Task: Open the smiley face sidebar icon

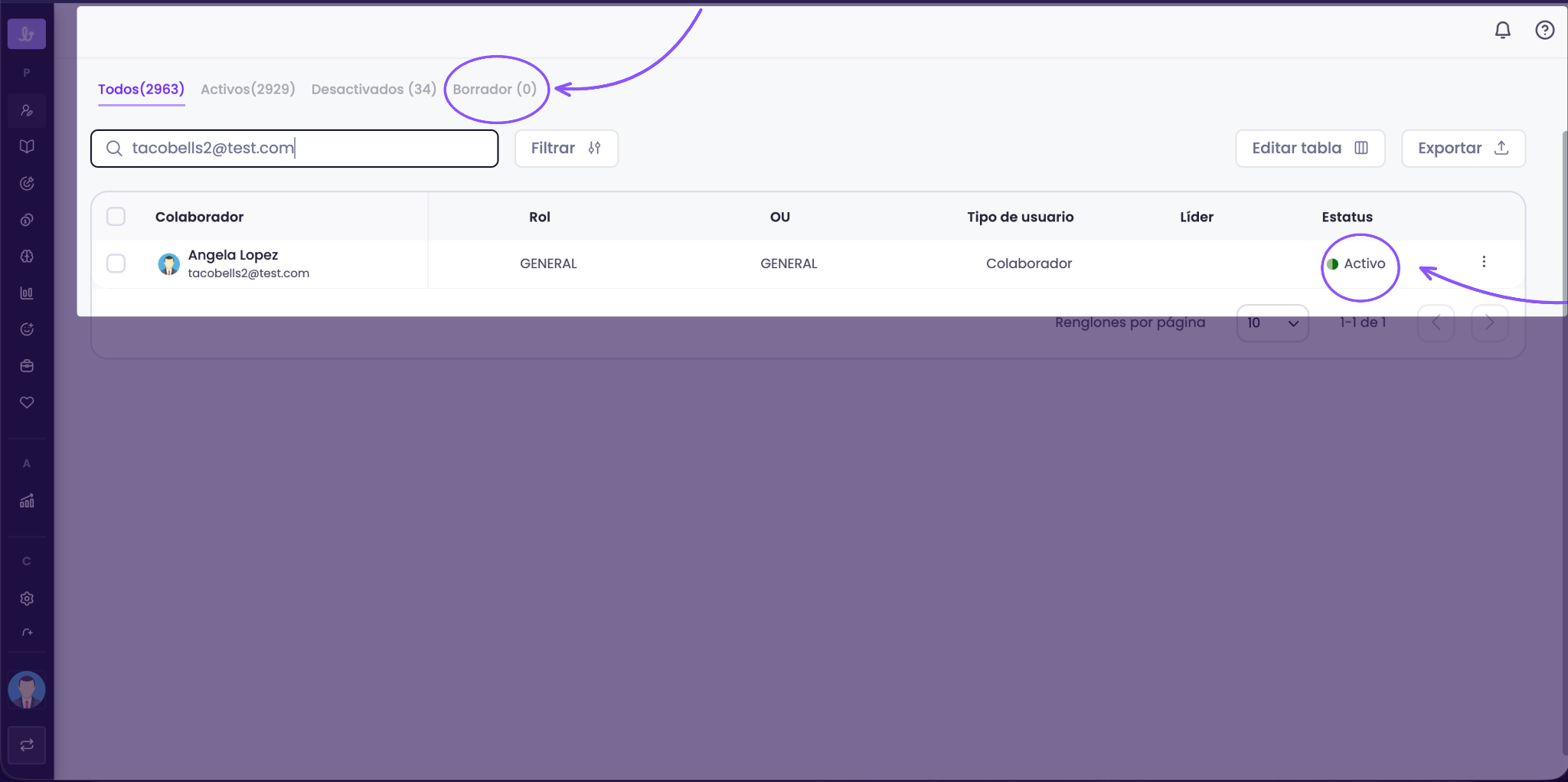Action: [27, 329]
